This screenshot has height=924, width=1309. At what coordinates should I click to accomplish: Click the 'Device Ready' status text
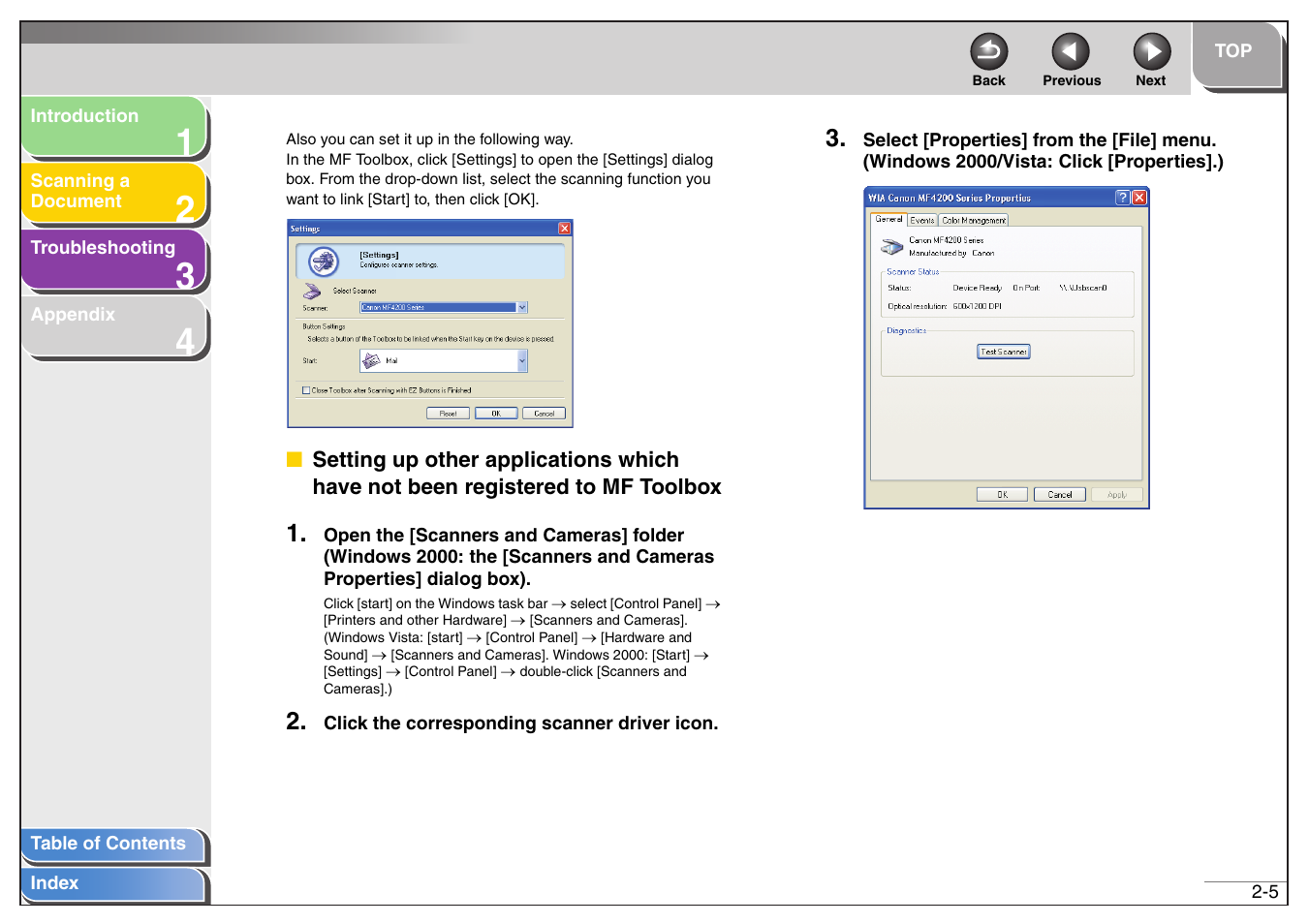click(977, 288)
